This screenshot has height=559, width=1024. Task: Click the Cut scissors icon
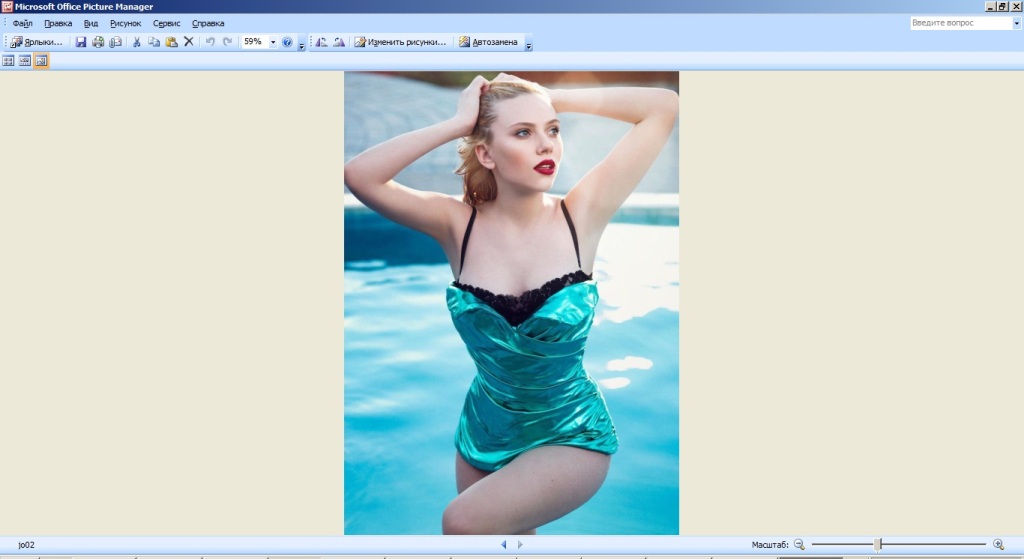click(x=137, y=42)
